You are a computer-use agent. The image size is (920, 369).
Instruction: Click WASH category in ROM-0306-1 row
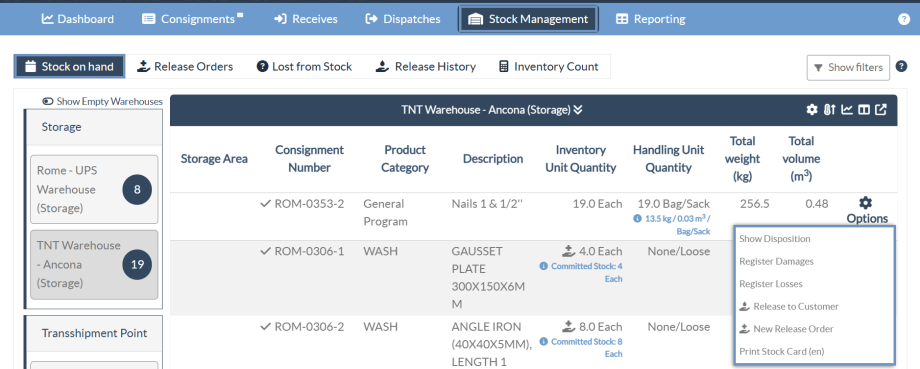[x=380, y=252]
